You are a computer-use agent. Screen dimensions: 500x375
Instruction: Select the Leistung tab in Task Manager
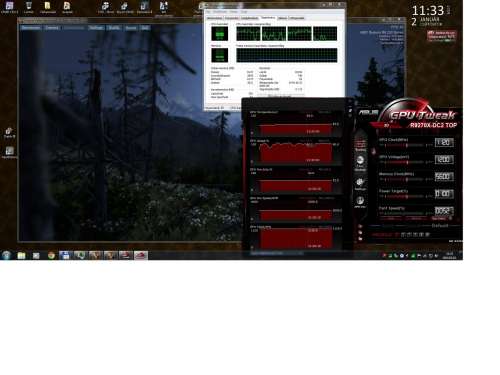point(268,18)
